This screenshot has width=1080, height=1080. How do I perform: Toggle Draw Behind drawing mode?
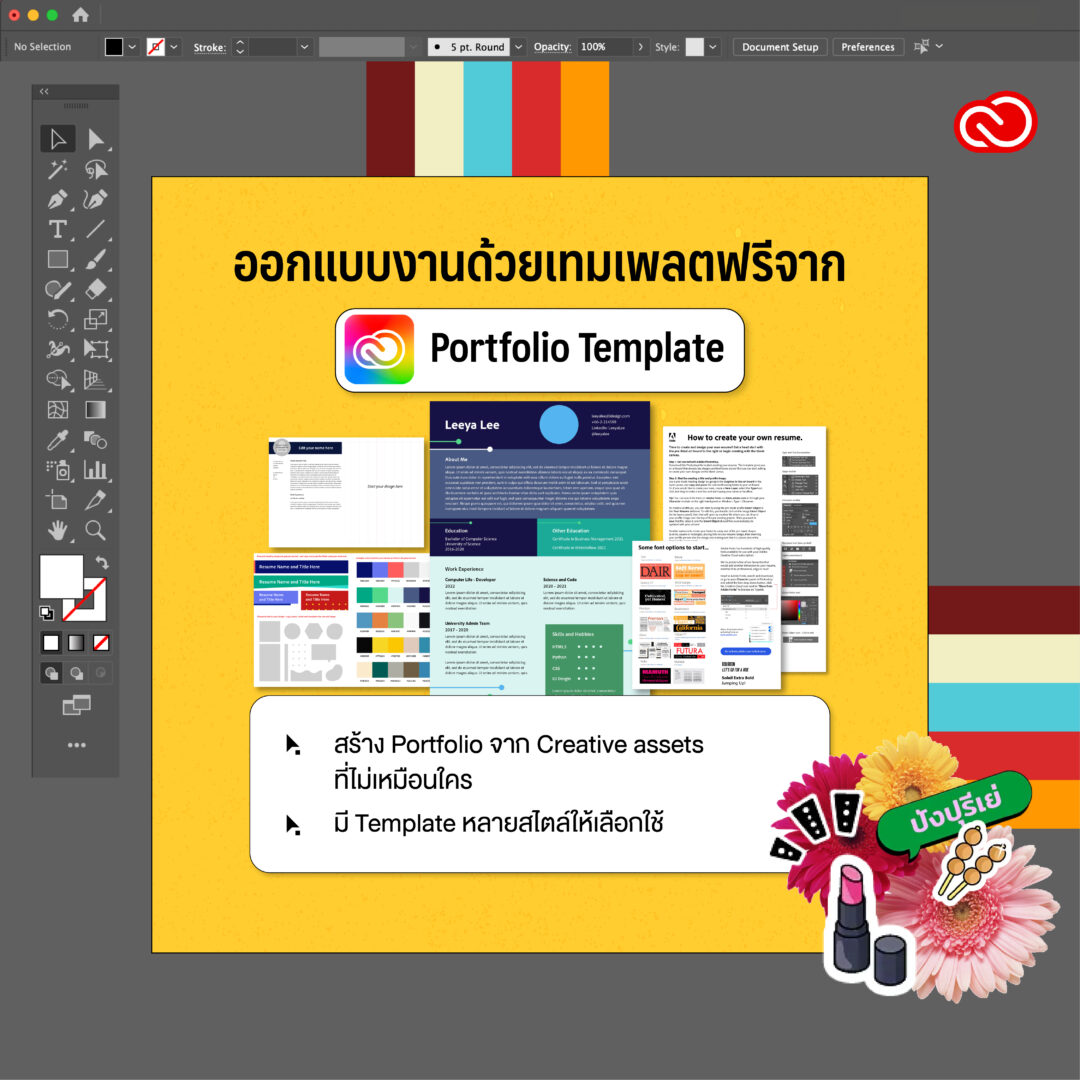tap(76, 672)
